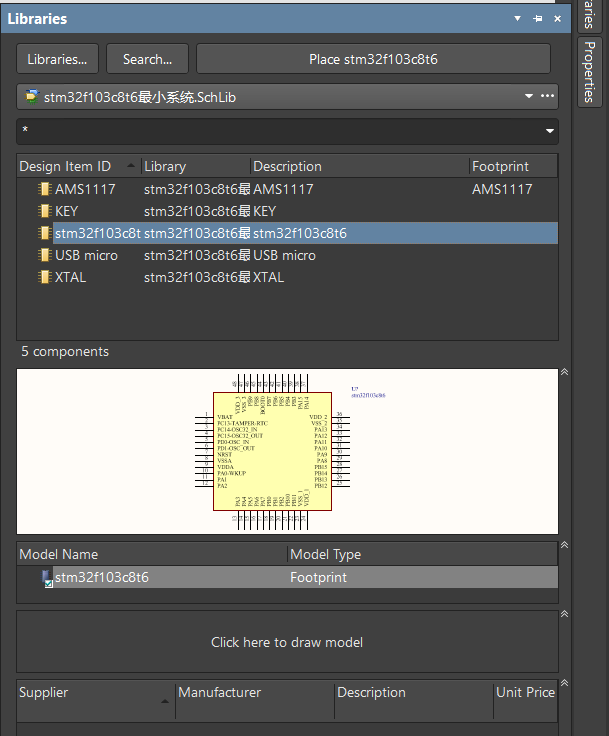Collapse the Model Name section

click(564, 545)
